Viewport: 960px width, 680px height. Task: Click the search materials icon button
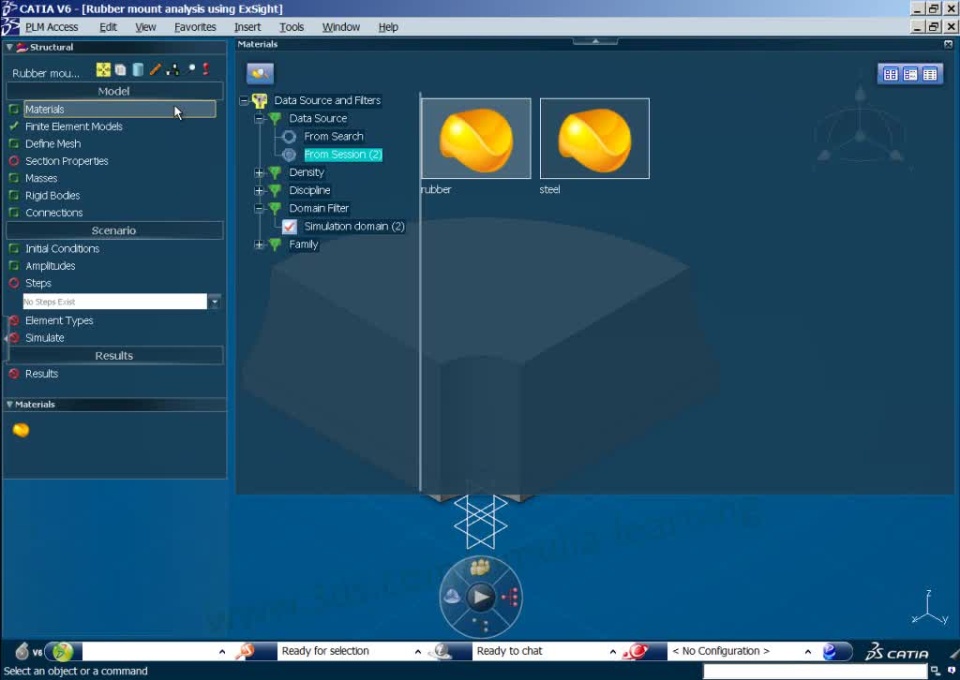click(260, 73)
